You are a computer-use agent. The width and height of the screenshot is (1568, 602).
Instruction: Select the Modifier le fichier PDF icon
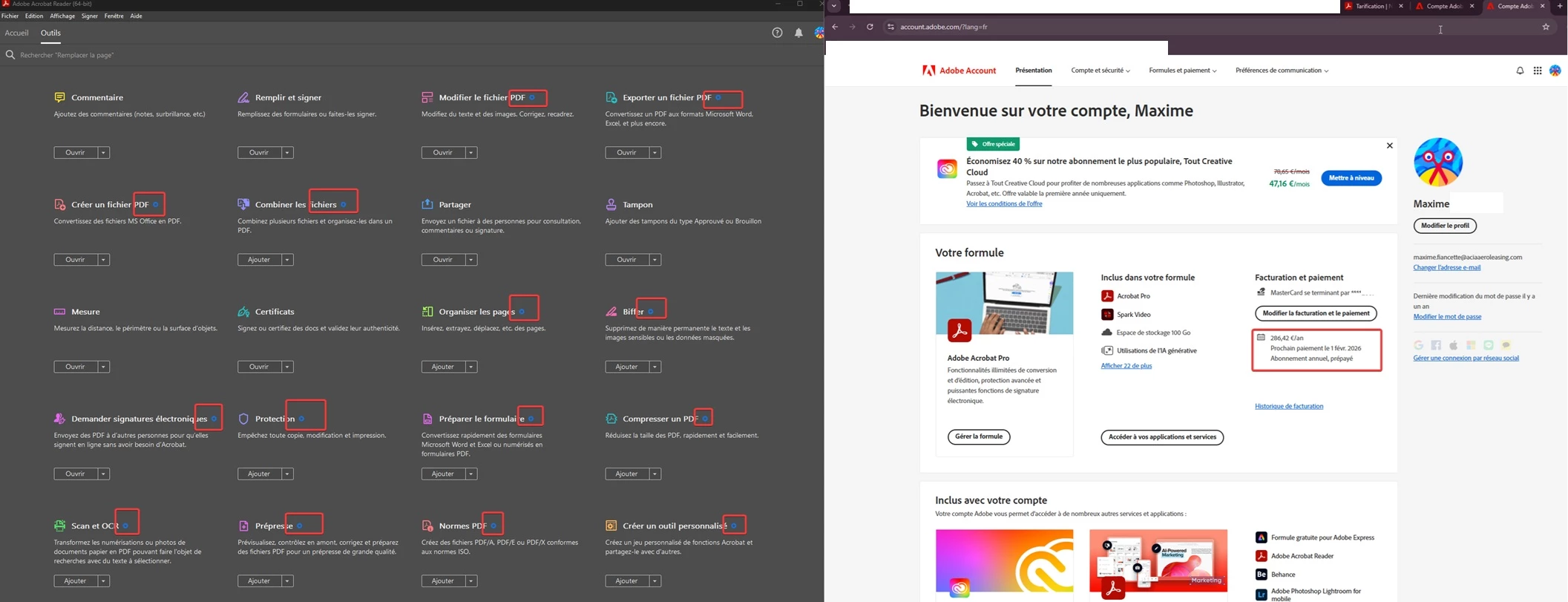click(x=427, y=97)
